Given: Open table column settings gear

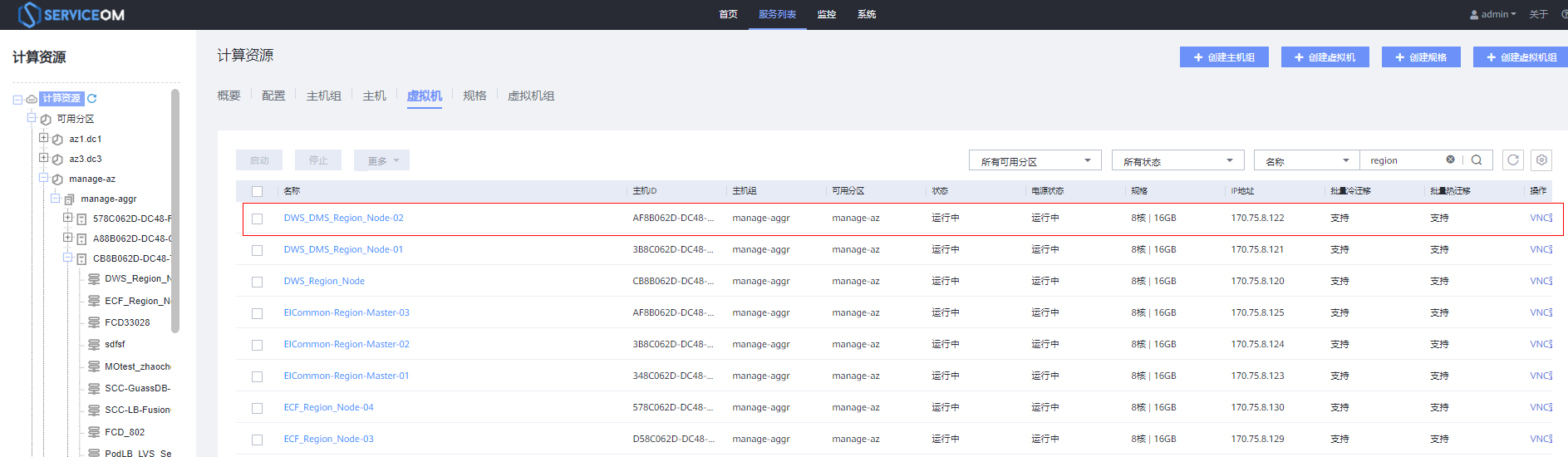Looking at the screenshot, I should click(1541, 160).
